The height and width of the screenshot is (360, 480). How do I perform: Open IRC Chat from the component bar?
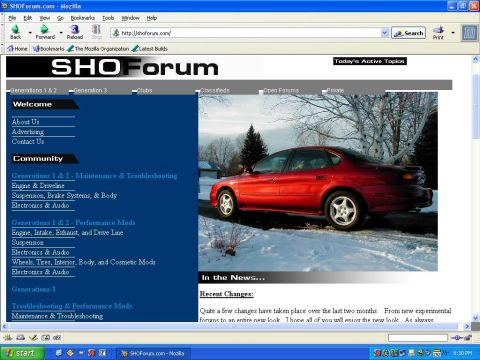click(57, 338)
